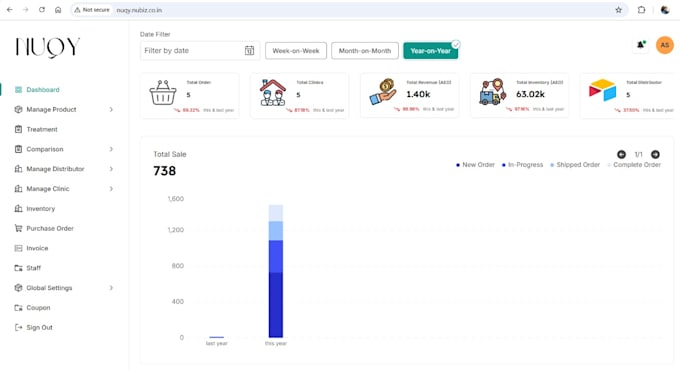Open the Coupon text link
This screenshot has height=370, width=680.
38,308
